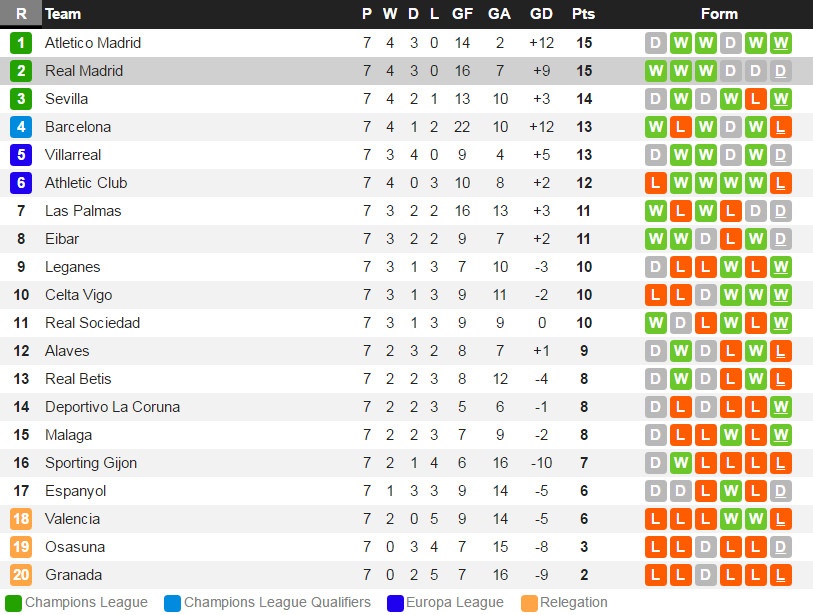Select the Sporting Gijon team name
Viewport: 813px width, 615px height.
coord(91,463)
